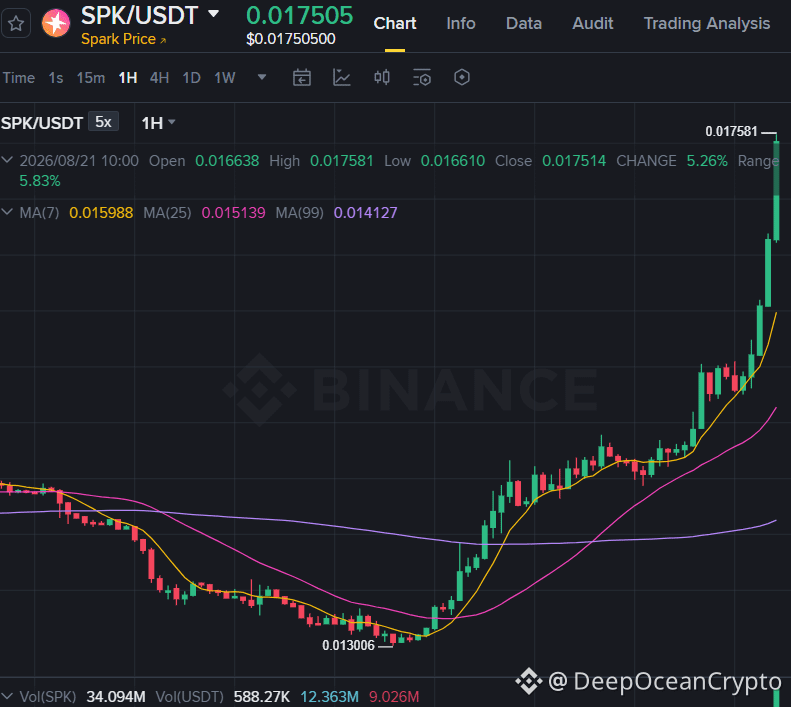Click the MA(99) value 0.014127
The width and height of the screenshot is (791, 707).
(x=365, y=212)
